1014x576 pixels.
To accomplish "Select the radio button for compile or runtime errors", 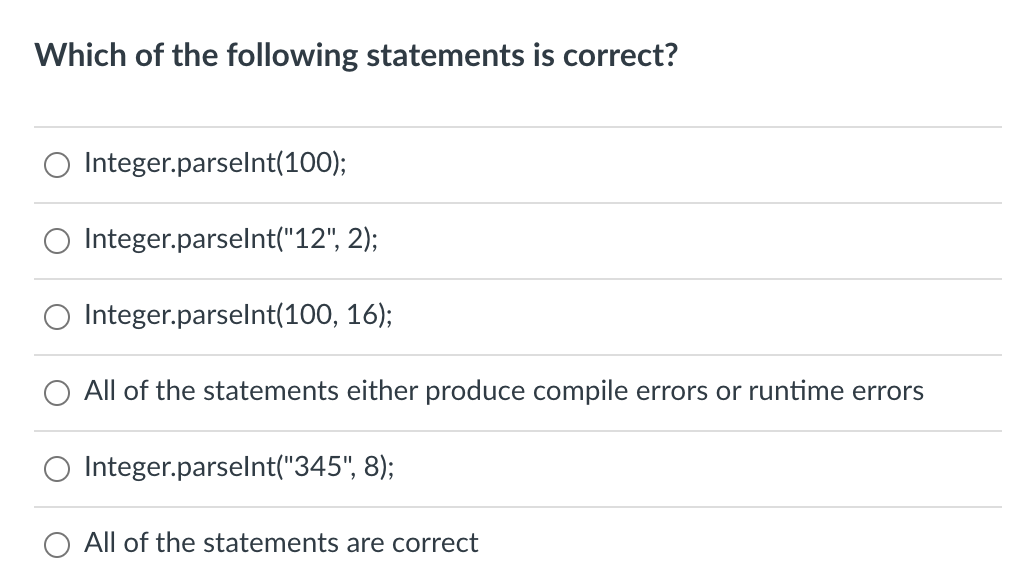I will tap(57, 393).
